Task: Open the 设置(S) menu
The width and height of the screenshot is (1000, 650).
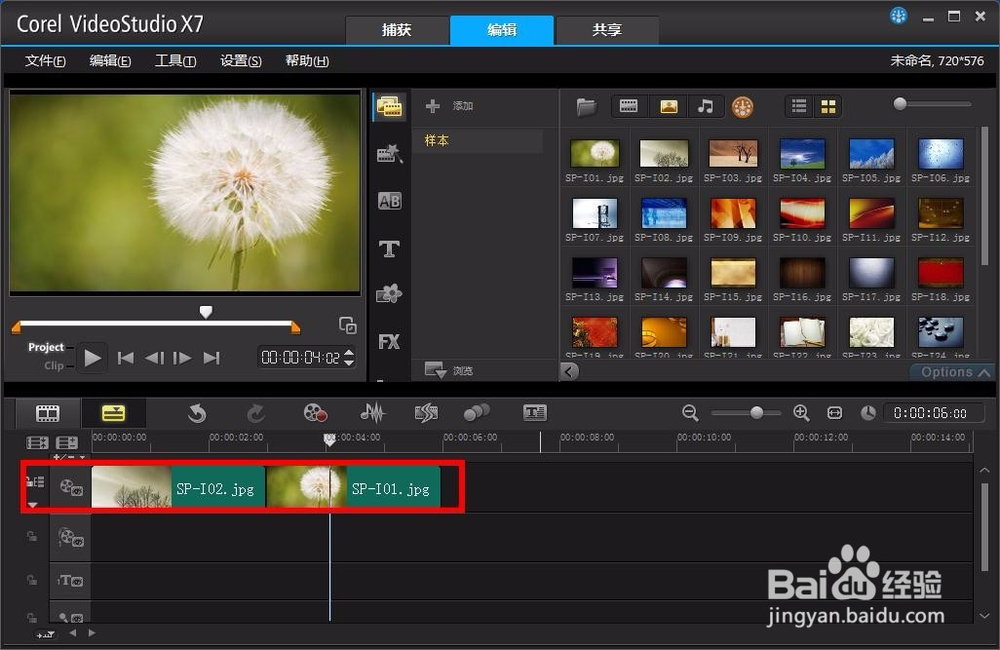Action: [241, 61]
